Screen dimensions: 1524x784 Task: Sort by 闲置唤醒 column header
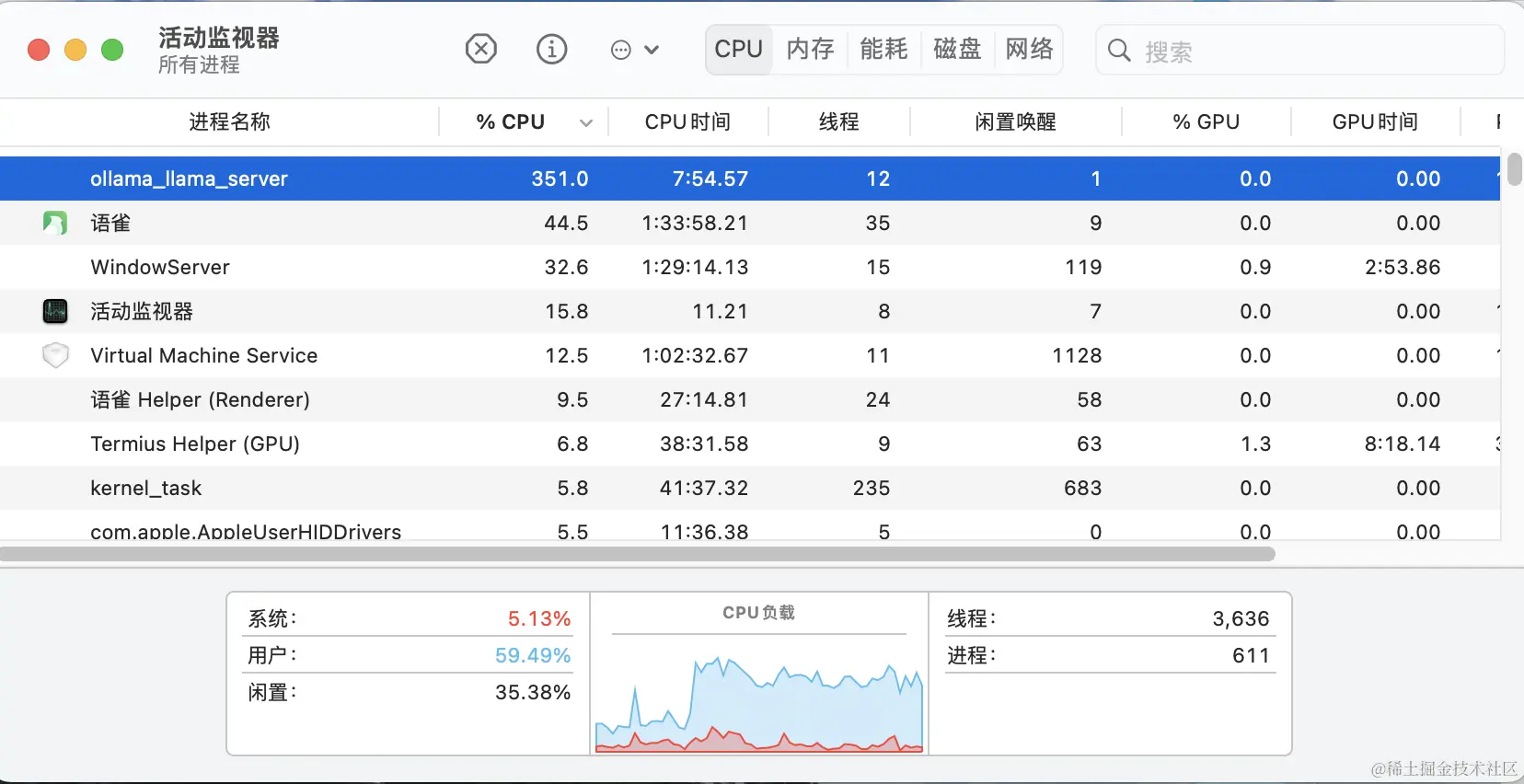click(x=1015, y=121)
